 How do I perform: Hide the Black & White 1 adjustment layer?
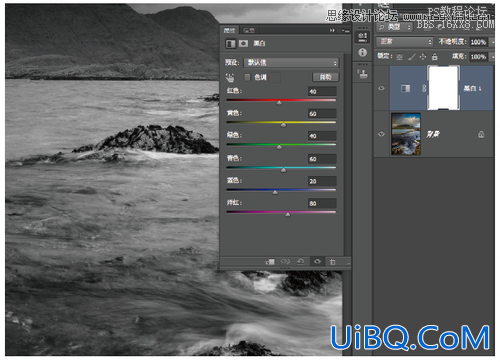(x=382, y=88)
